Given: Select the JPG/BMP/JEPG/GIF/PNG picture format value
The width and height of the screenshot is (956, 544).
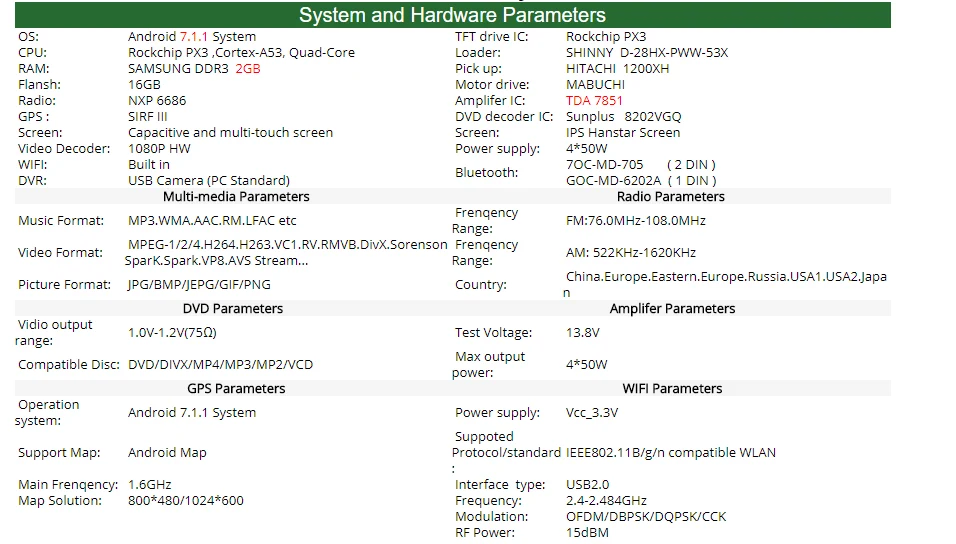Looking at the screenshot, I should coord(199,285).
